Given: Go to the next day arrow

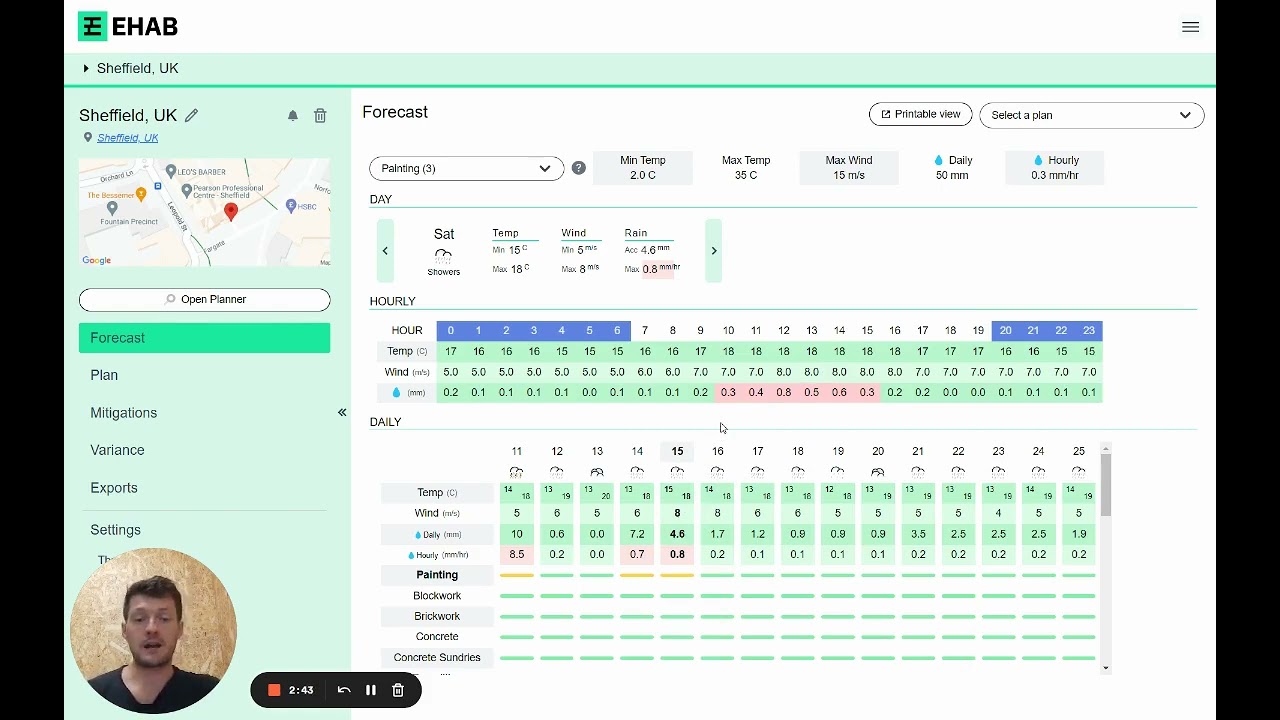Looking at the screenshot, I should click(x=714, y=251).
